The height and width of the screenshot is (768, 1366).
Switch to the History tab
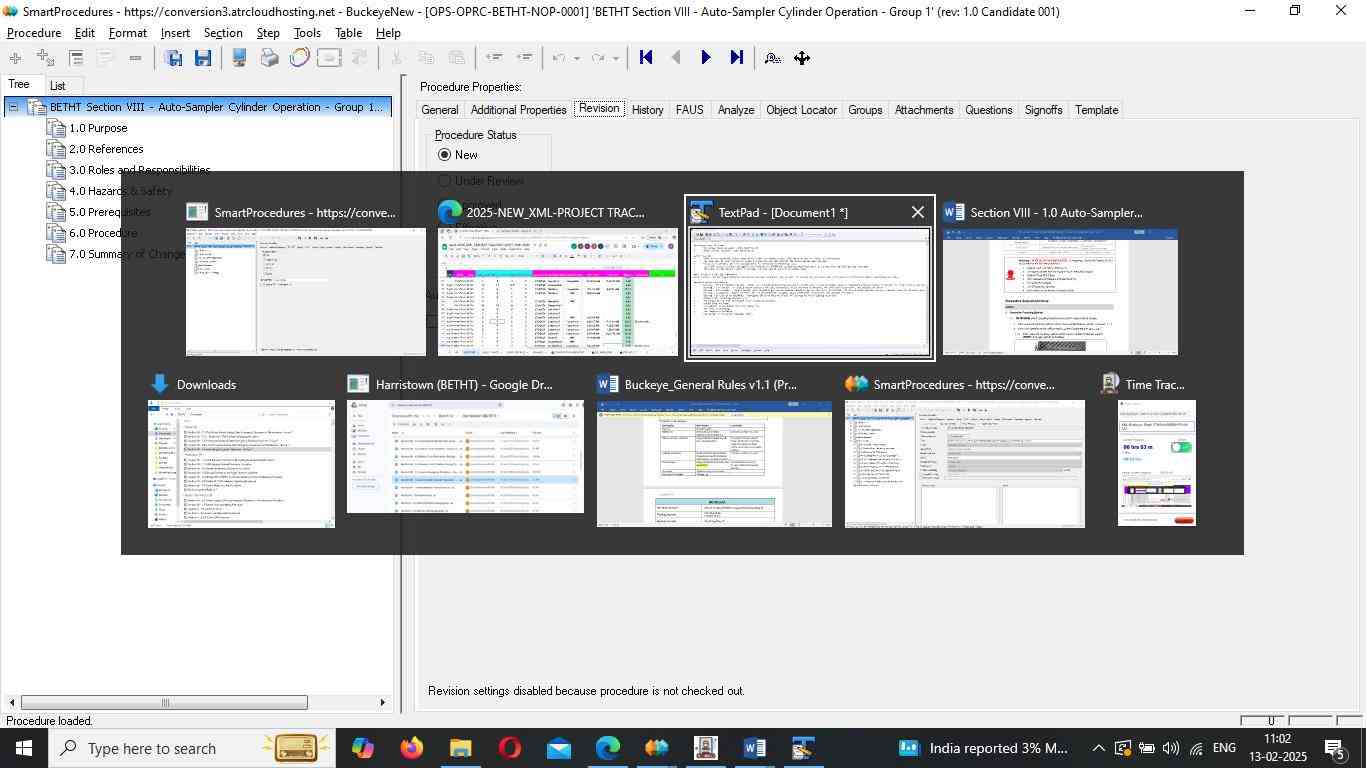tap(647, 110)
